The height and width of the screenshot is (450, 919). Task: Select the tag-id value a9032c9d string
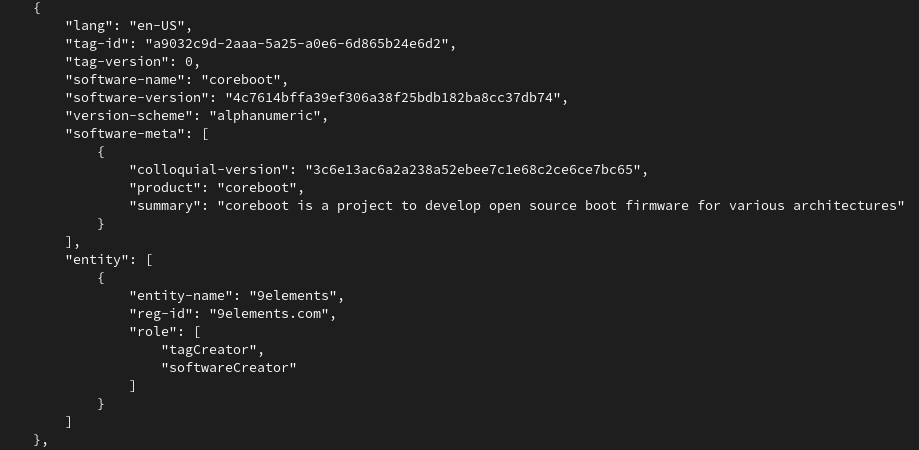coord(300,44)
